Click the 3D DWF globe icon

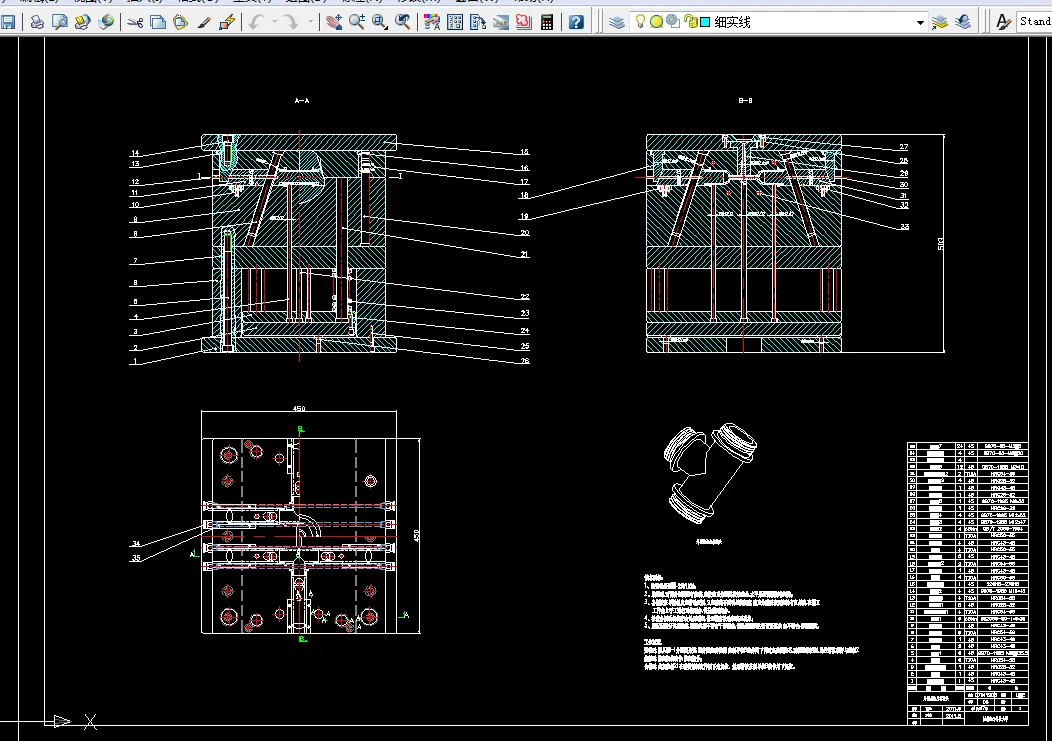pyautogui.click(x=105, y=22)
